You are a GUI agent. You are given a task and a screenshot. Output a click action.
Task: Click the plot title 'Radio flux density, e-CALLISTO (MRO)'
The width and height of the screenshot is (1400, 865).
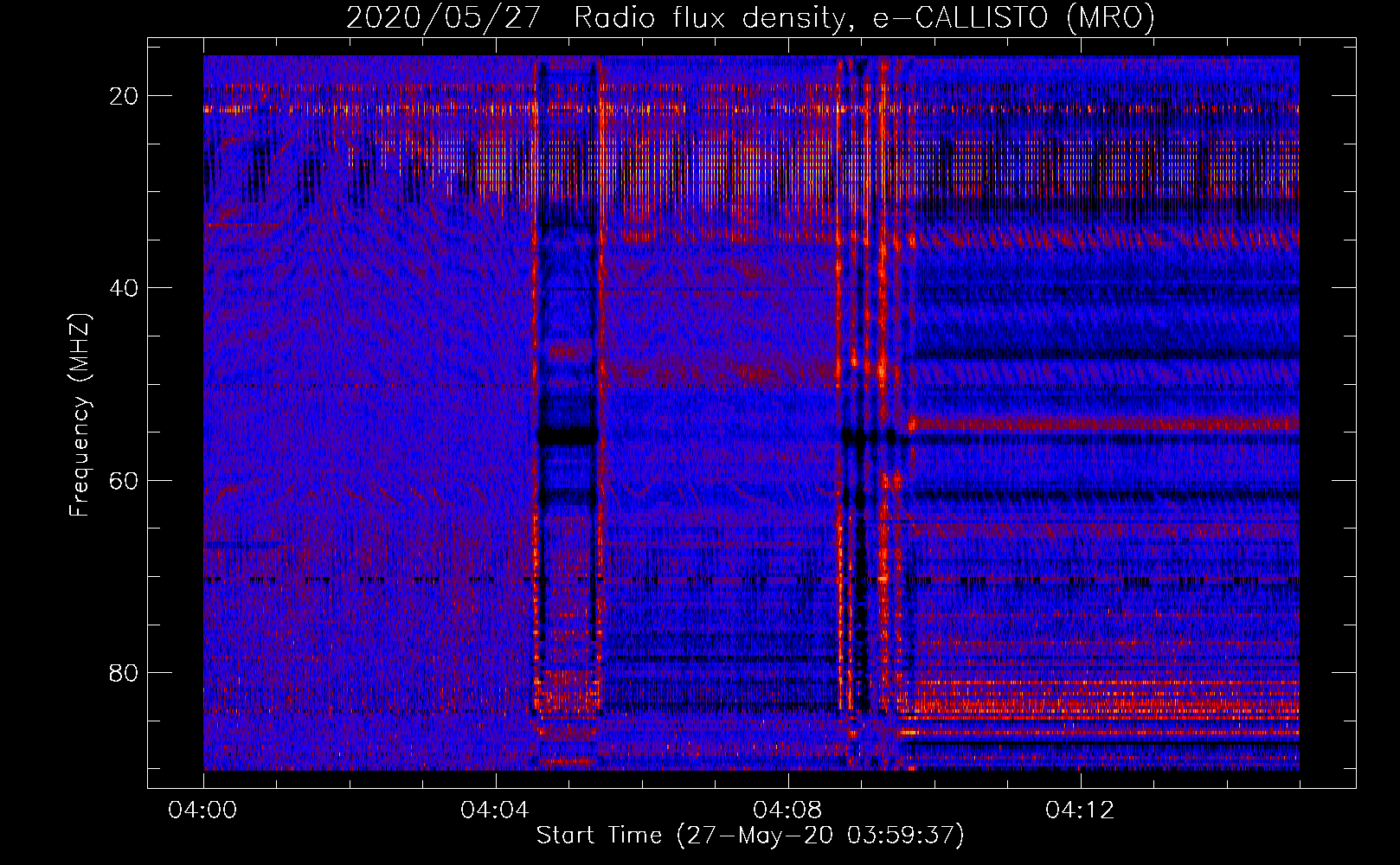click(x=864, y=17)
